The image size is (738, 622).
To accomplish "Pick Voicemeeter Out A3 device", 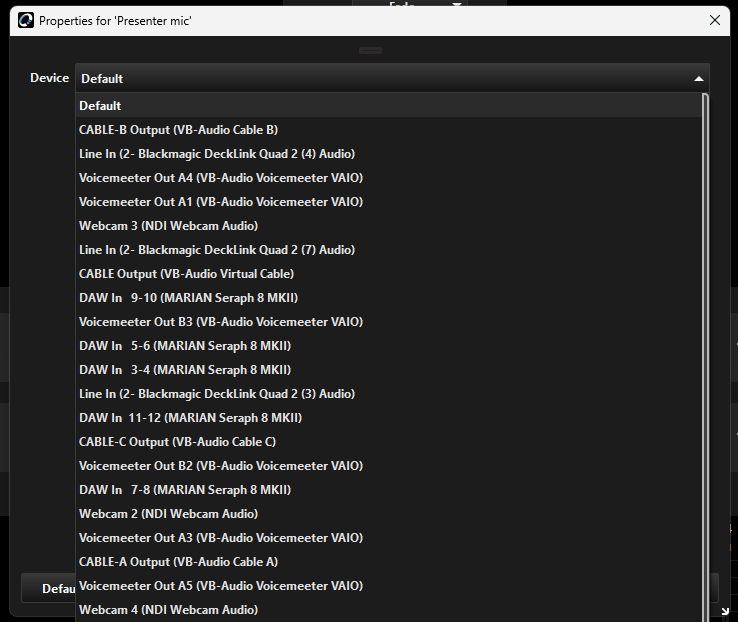I will point(389,537).
